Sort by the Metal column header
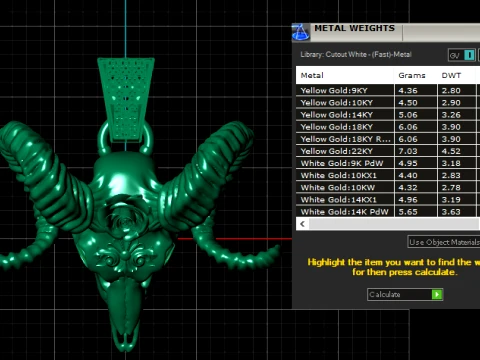This screenshot has height=360, width=480. pyautogui.click(x=345, y=75)
